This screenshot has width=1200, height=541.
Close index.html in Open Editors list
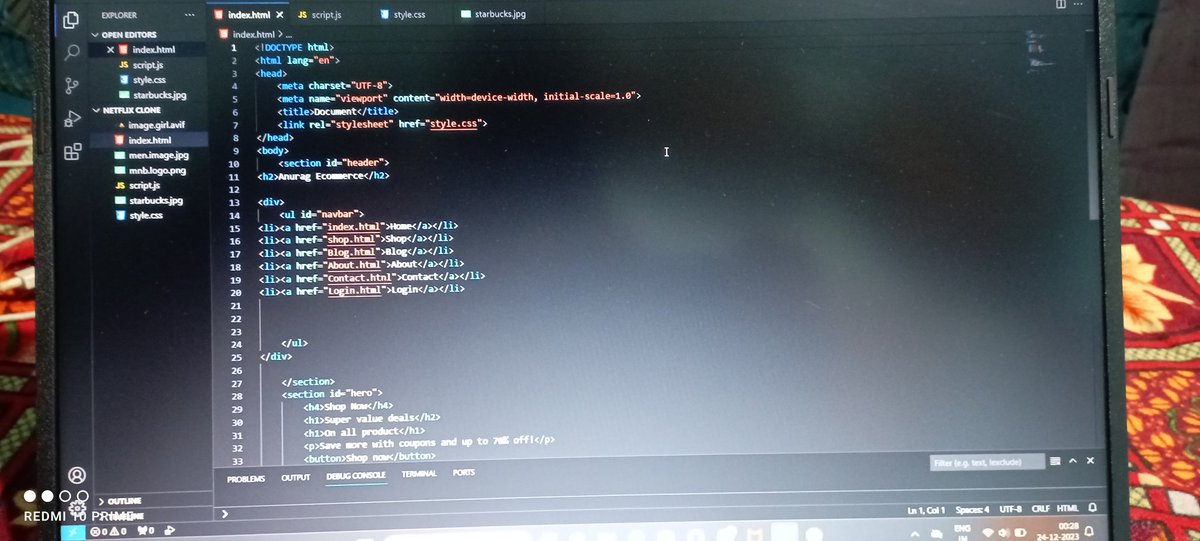coord(110,49)
